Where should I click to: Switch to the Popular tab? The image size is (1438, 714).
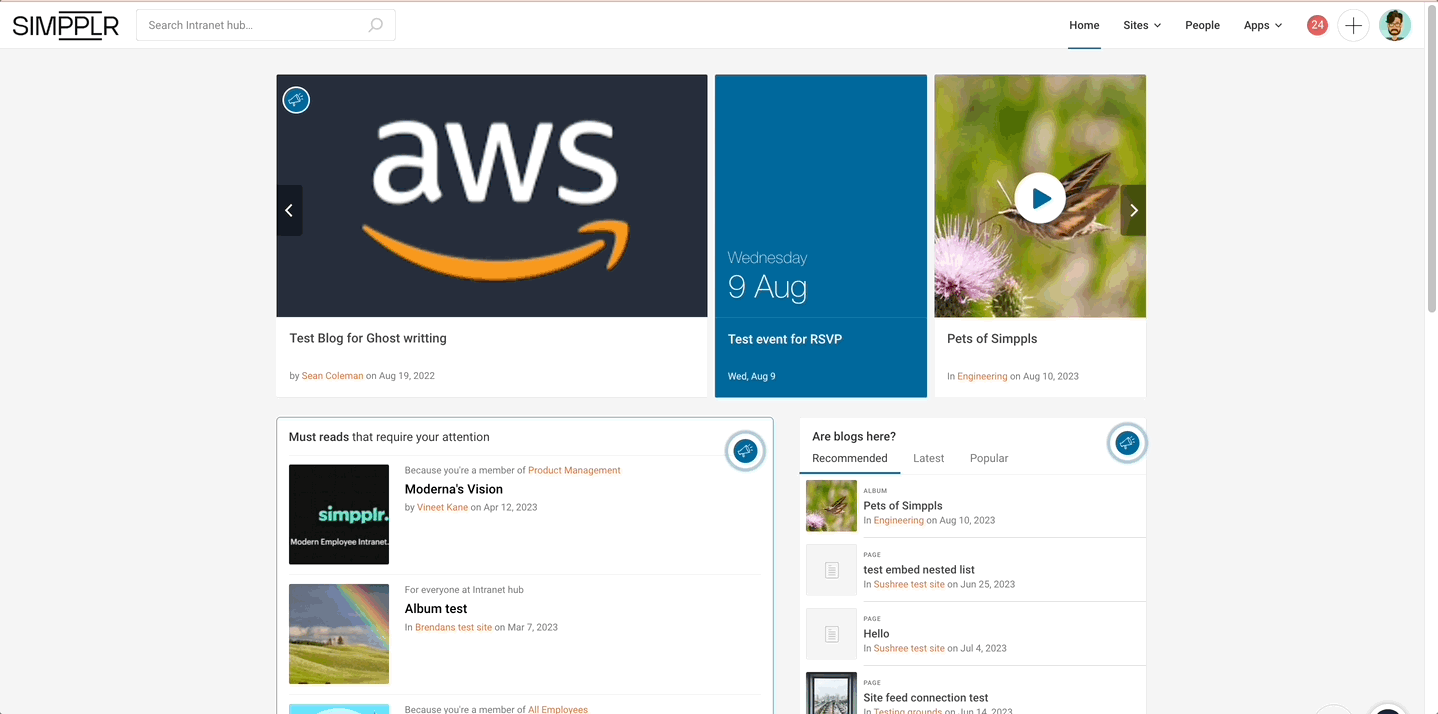(x=989, y=458)
